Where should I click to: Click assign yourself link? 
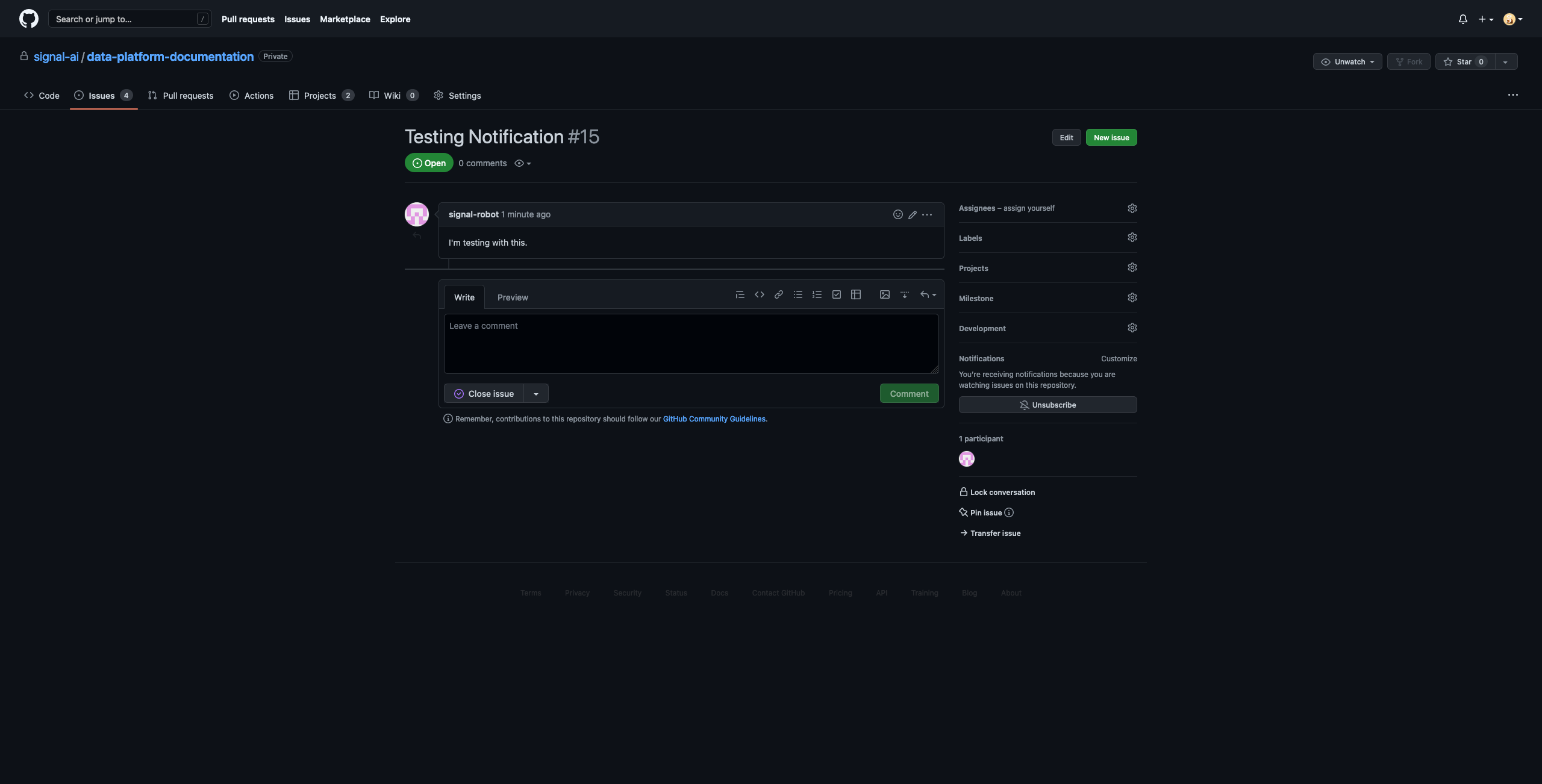[x=1029, y=208]
